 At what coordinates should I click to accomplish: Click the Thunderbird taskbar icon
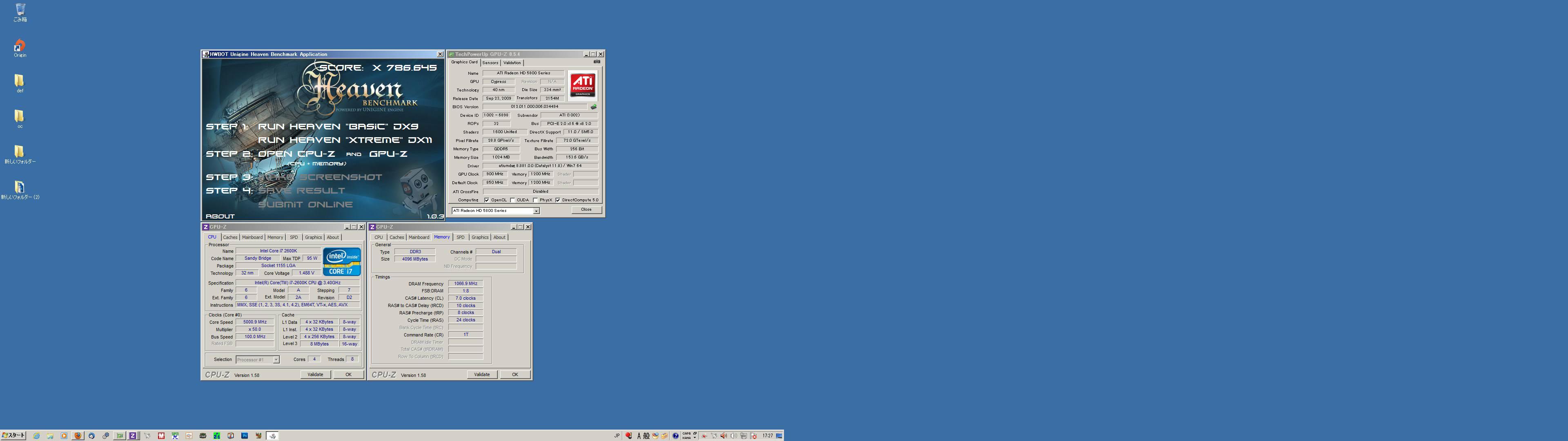pyautogui.click(x=91, y=436)
